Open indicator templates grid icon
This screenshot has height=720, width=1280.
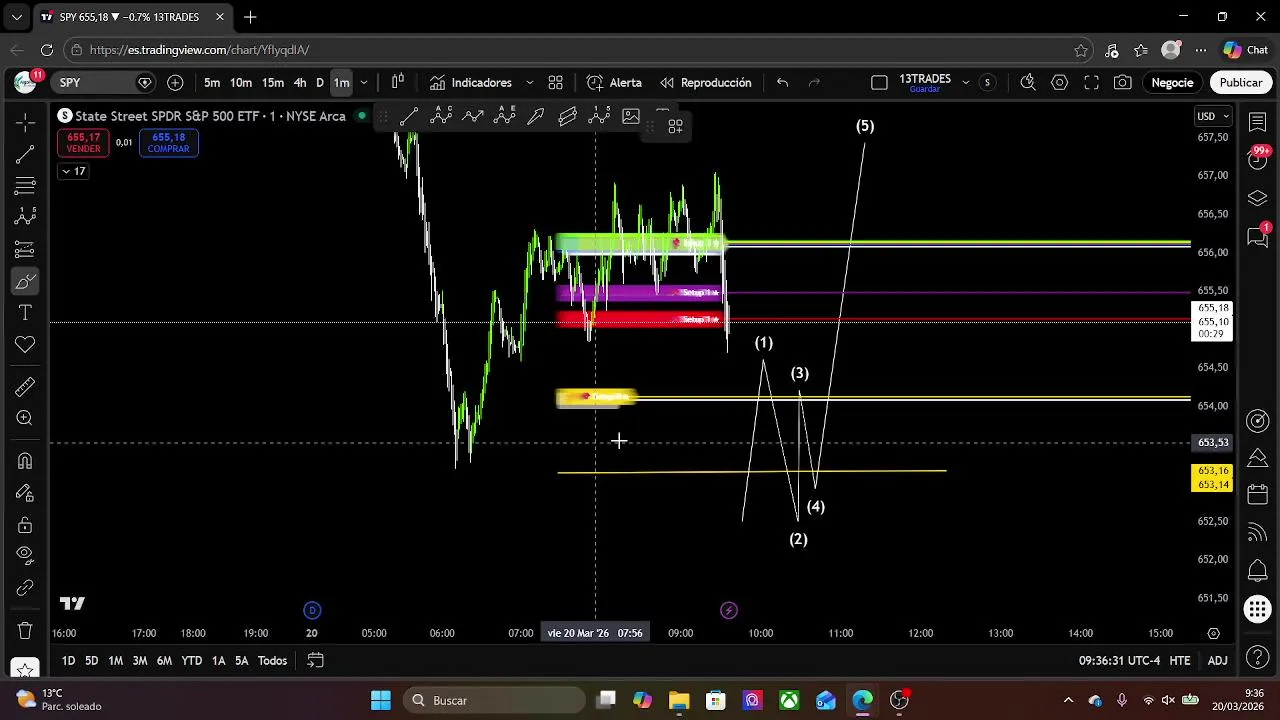(x=556, y=83)
